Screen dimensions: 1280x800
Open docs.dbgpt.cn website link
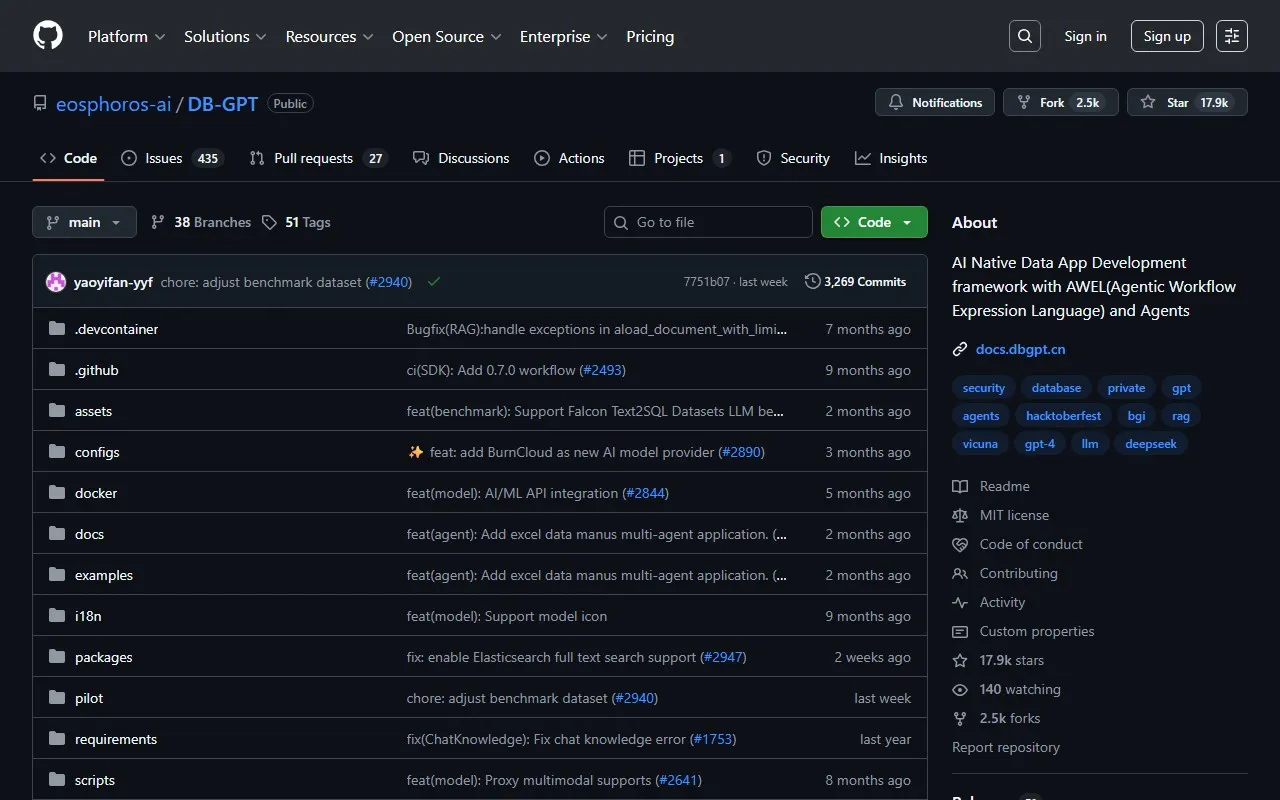pos(1020,349)
